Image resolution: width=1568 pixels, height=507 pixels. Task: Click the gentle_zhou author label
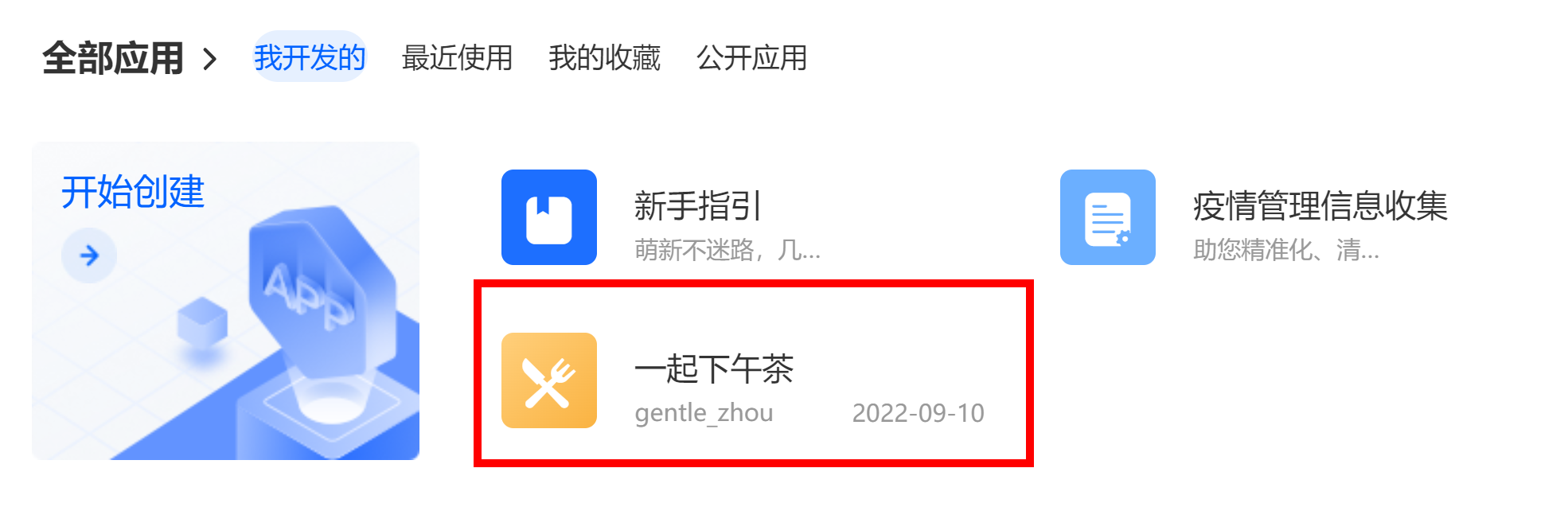[704, 413]
